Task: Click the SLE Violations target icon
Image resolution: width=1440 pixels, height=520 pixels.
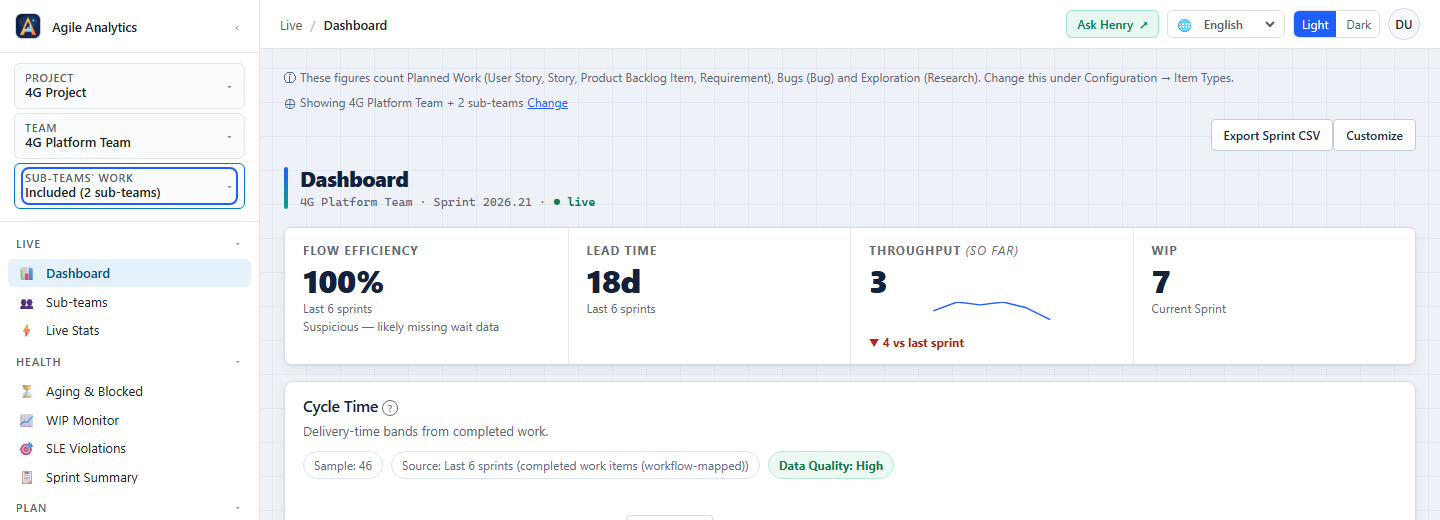Action: click(x=27, y=449)
